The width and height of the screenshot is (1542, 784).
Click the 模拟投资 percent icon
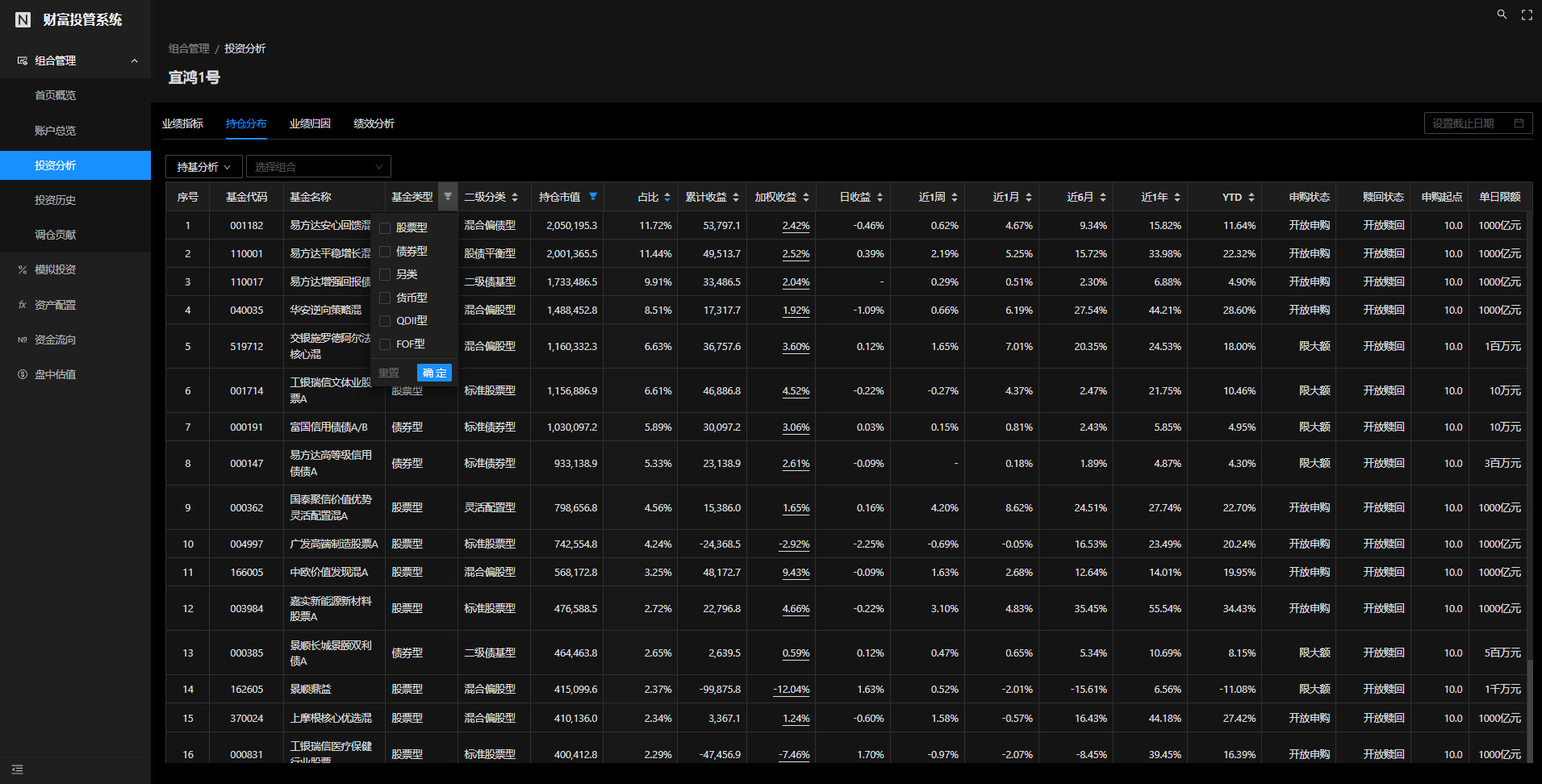point(23,269)
